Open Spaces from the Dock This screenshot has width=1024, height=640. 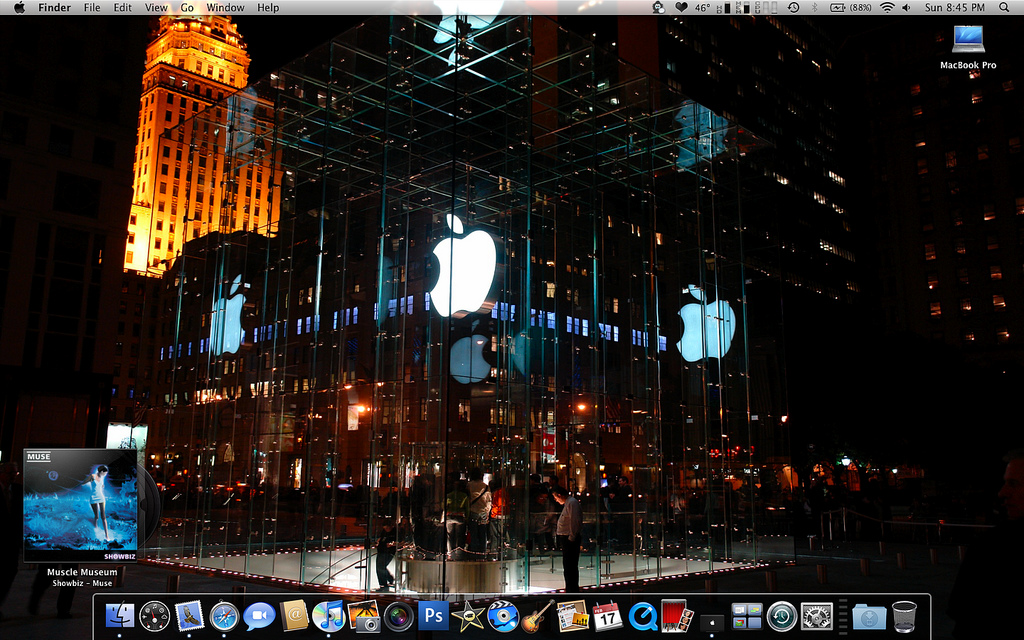tap(747, 616)
